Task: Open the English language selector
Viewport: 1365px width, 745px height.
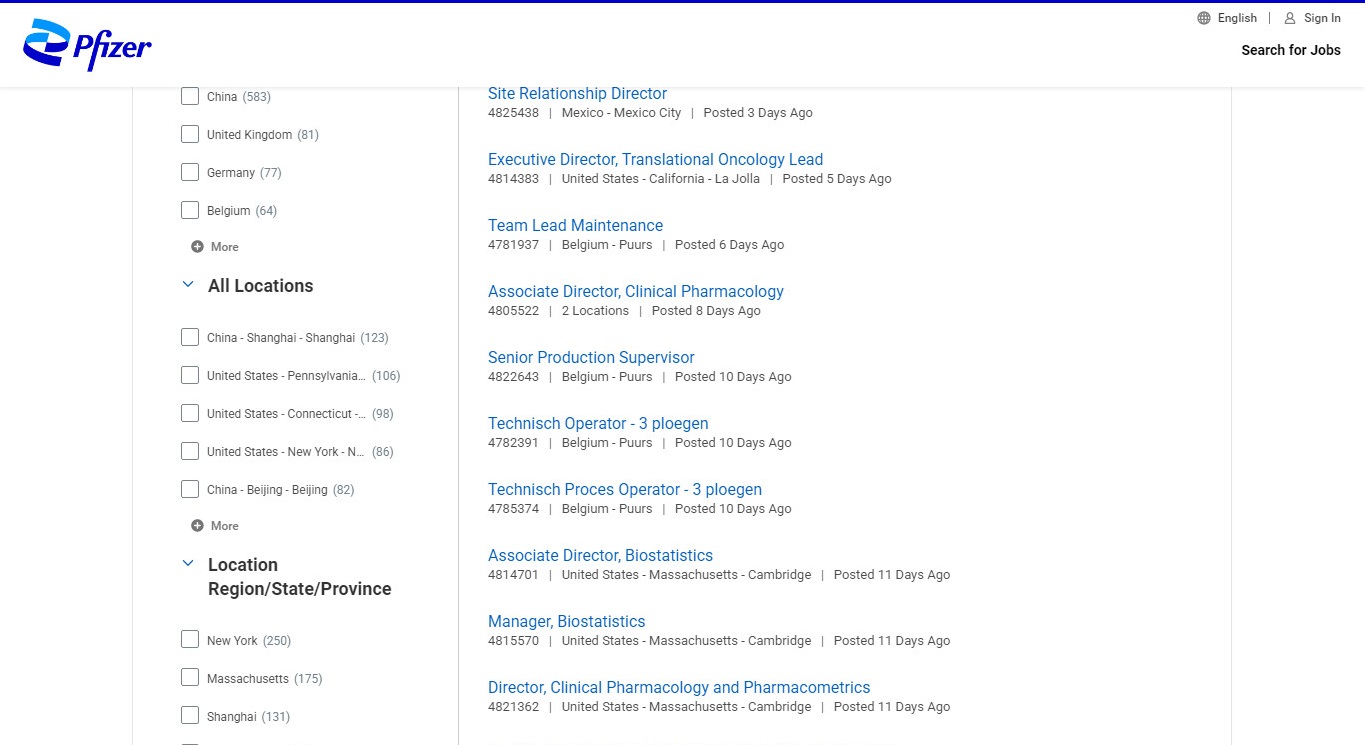Action: click(x=1237, y=18)
